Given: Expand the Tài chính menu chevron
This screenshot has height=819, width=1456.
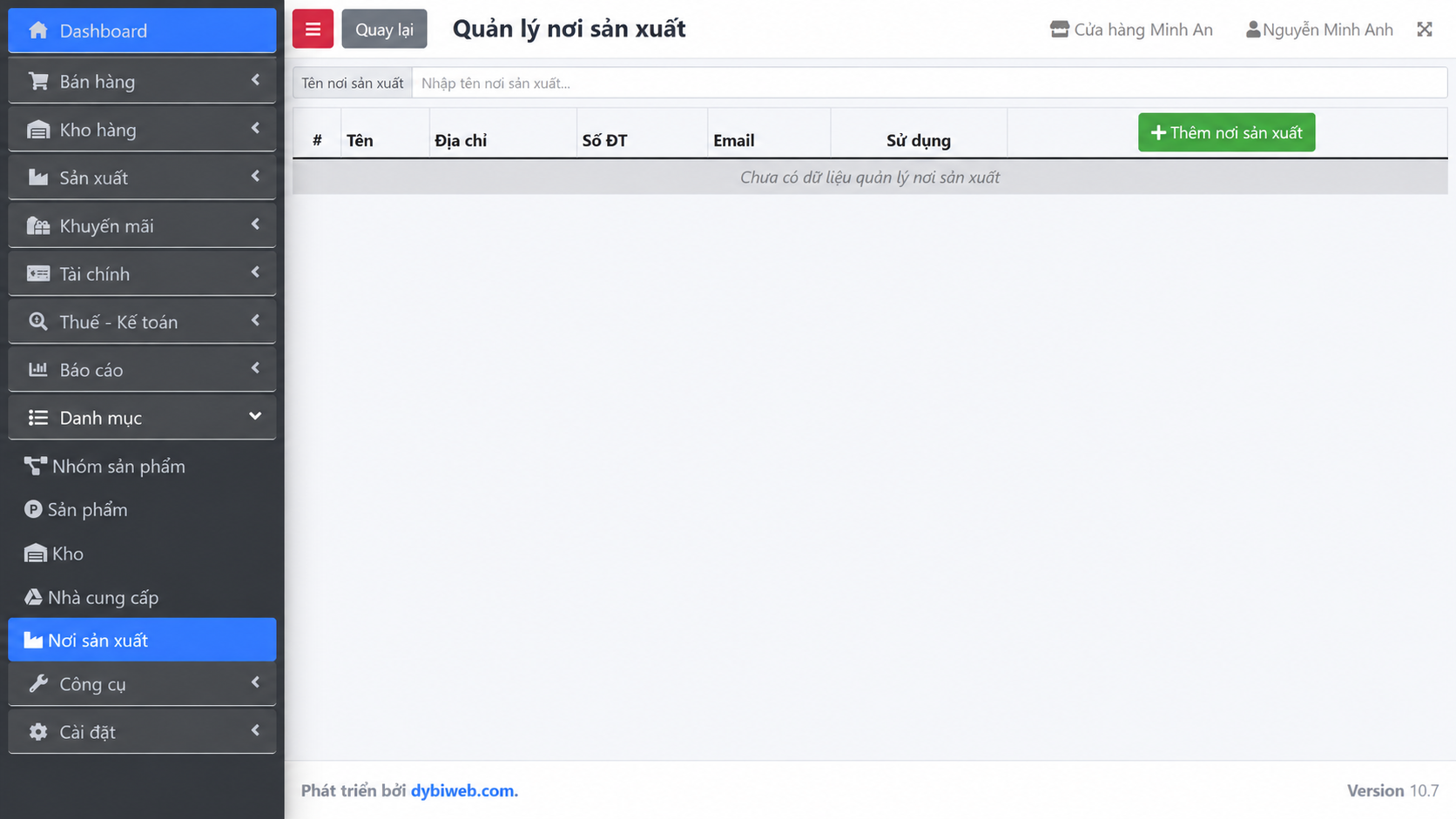Looking at the screenshot, I should point(255,272).
